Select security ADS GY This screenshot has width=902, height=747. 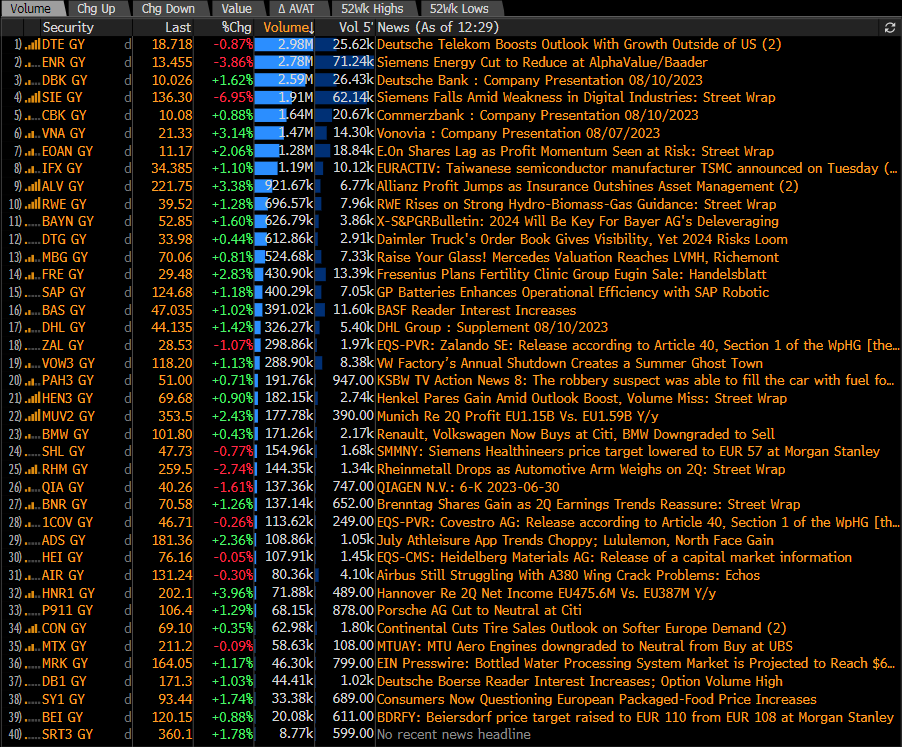(x=63, y=541)
